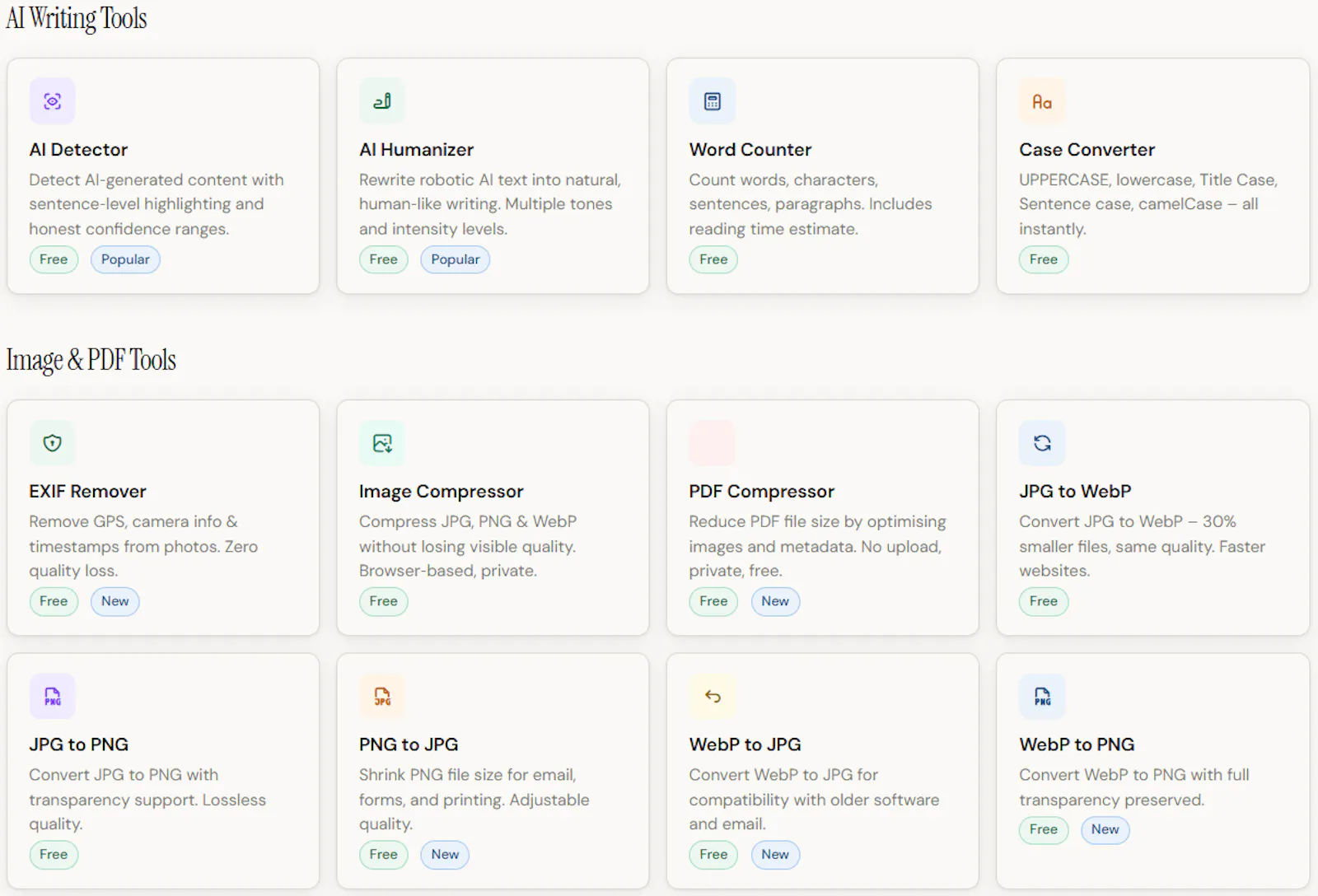This screenshot has height=896, width=1318.
Task: Click the Word Counter calculator icon
Action: (x=713, y=101)
